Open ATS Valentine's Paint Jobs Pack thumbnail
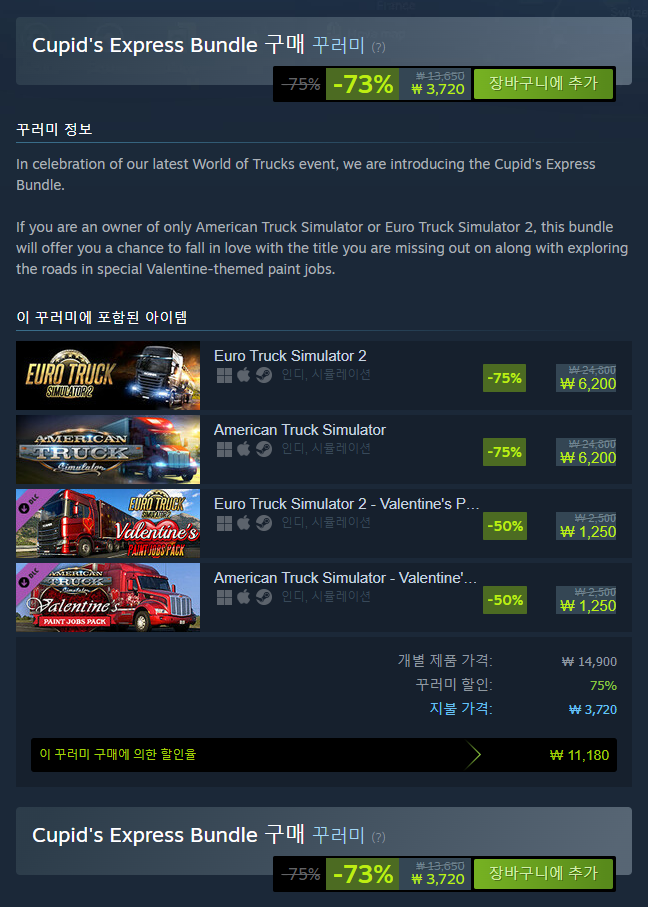 [108, 598]
